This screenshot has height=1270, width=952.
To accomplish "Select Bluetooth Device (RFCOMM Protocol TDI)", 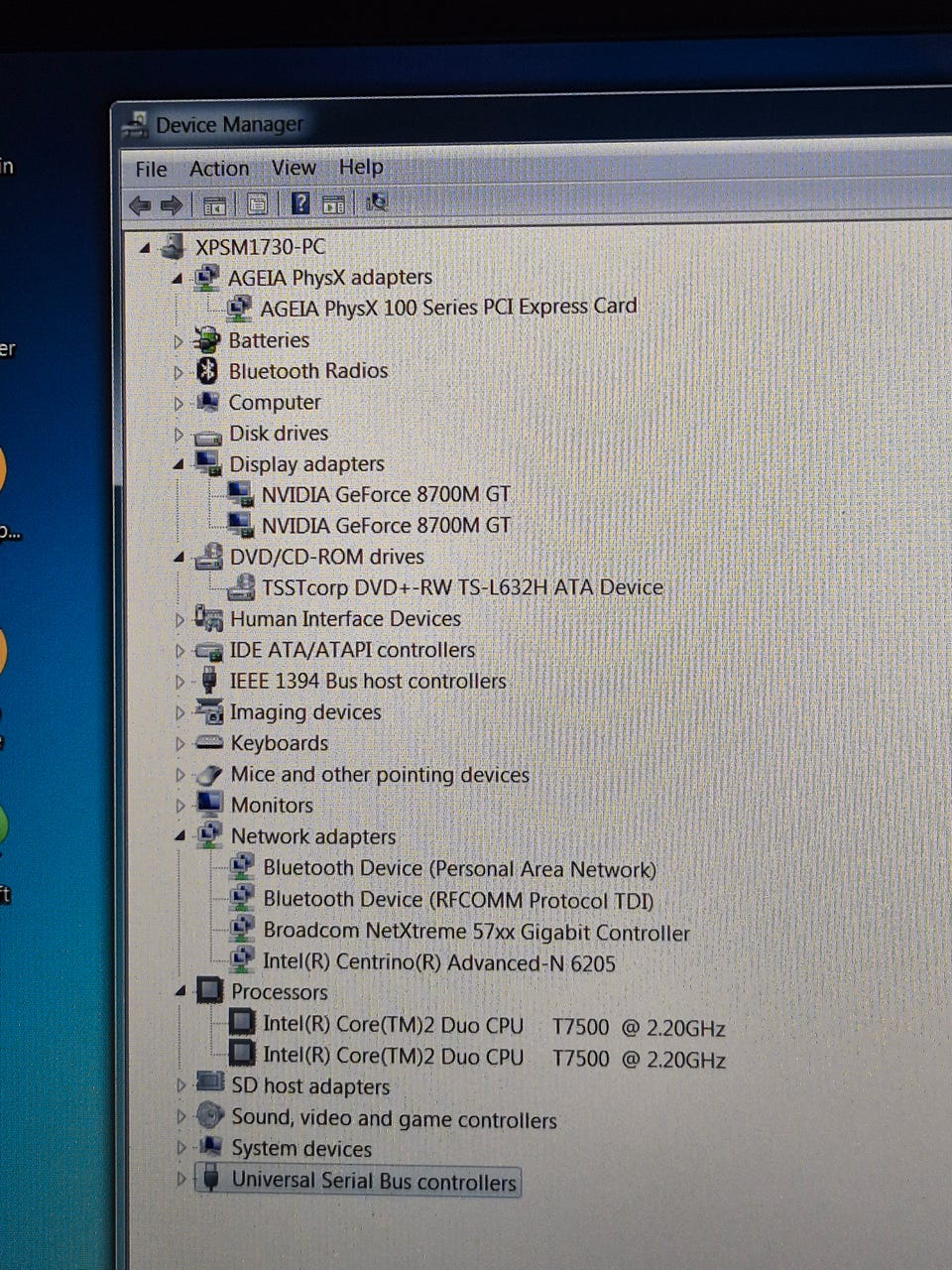I will click(x=458, y=900).
